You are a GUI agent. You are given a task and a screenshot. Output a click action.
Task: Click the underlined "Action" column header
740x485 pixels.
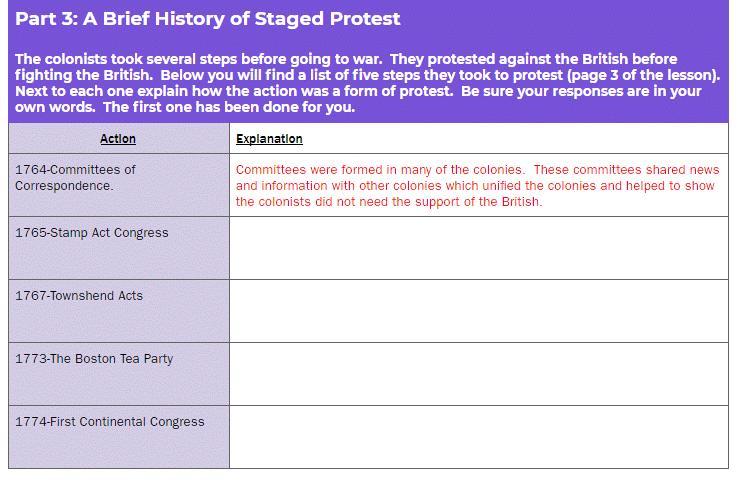pyautogui.click(x=118, y=139)
